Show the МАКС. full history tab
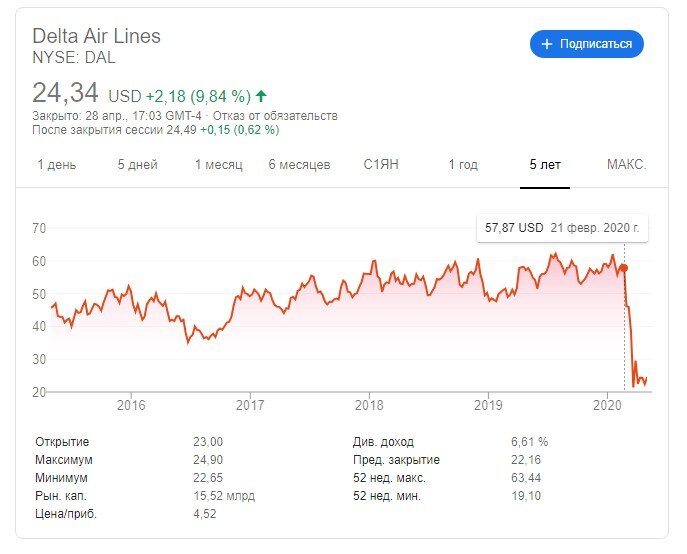Viewport: 687px width, 554px height. click(626, 165)
